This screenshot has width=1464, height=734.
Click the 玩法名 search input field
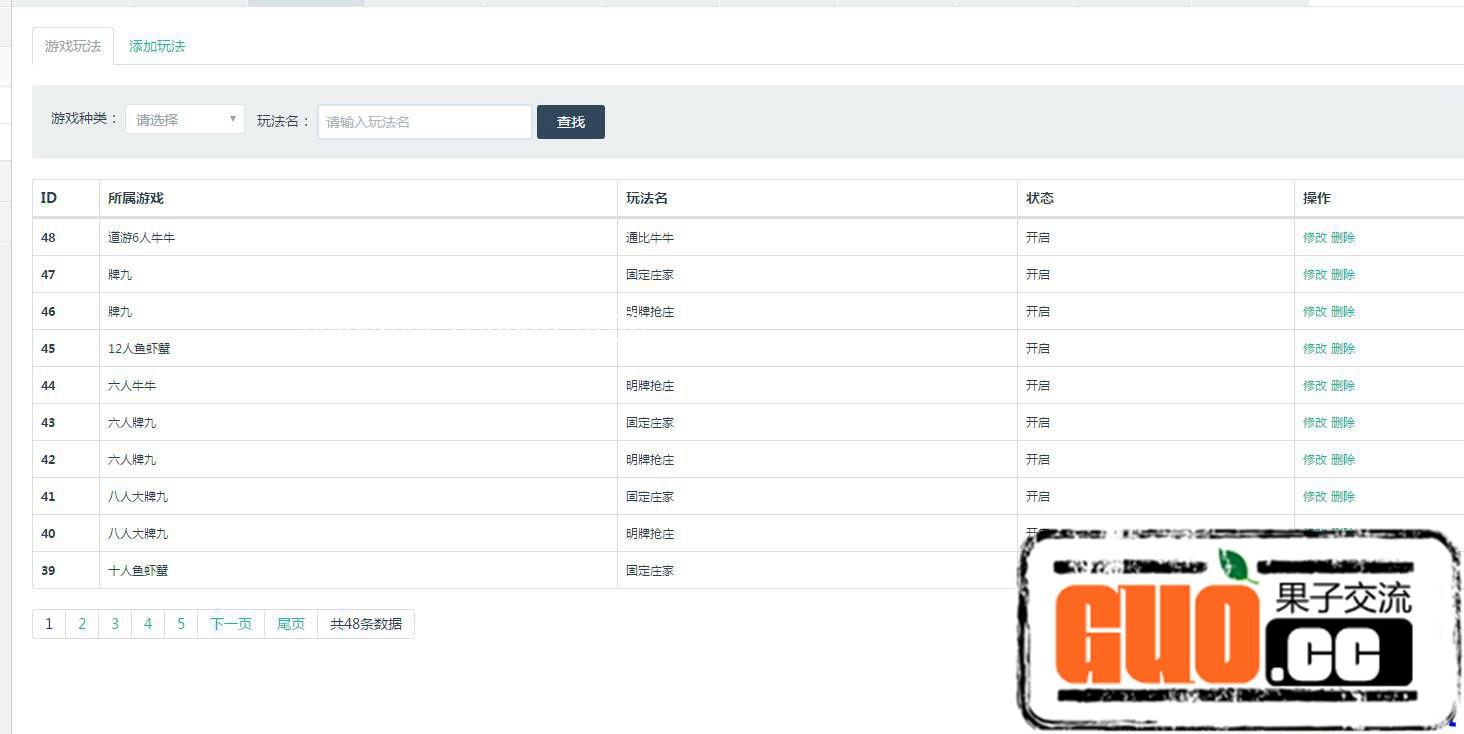(x=424, y=122)
